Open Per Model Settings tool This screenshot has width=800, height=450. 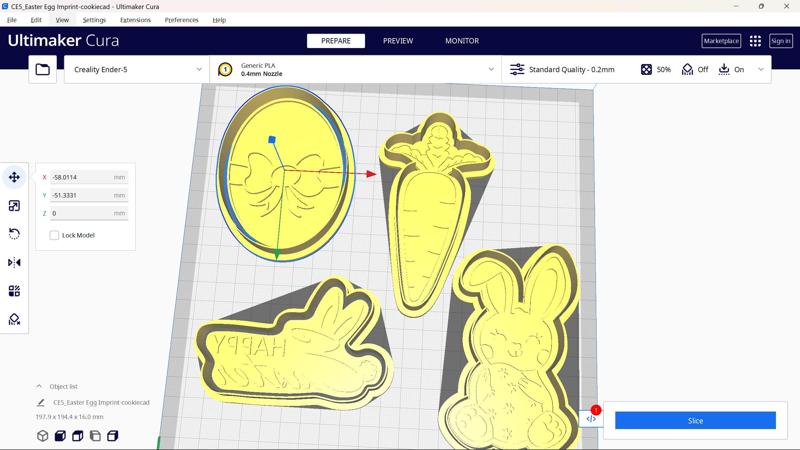click(x=14, y=291)
